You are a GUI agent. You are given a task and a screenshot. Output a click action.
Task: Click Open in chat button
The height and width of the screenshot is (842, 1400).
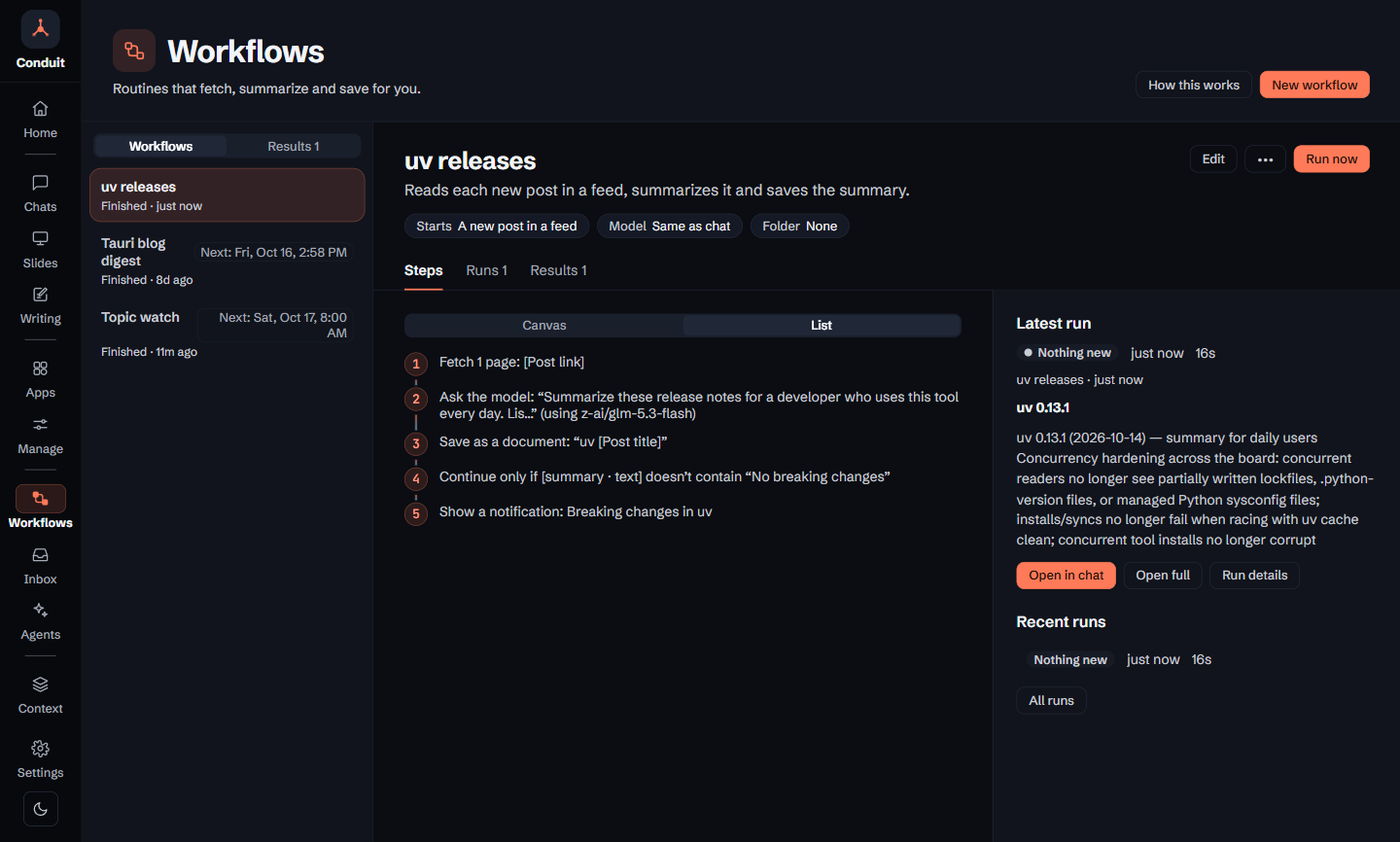coord(1067,576)
